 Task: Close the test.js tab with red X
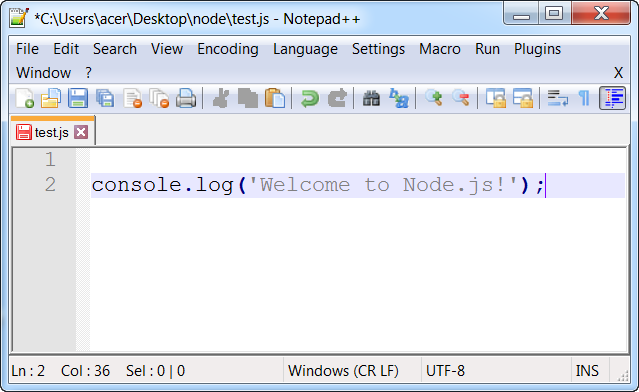pyautogui.click(x=81, y=132)
